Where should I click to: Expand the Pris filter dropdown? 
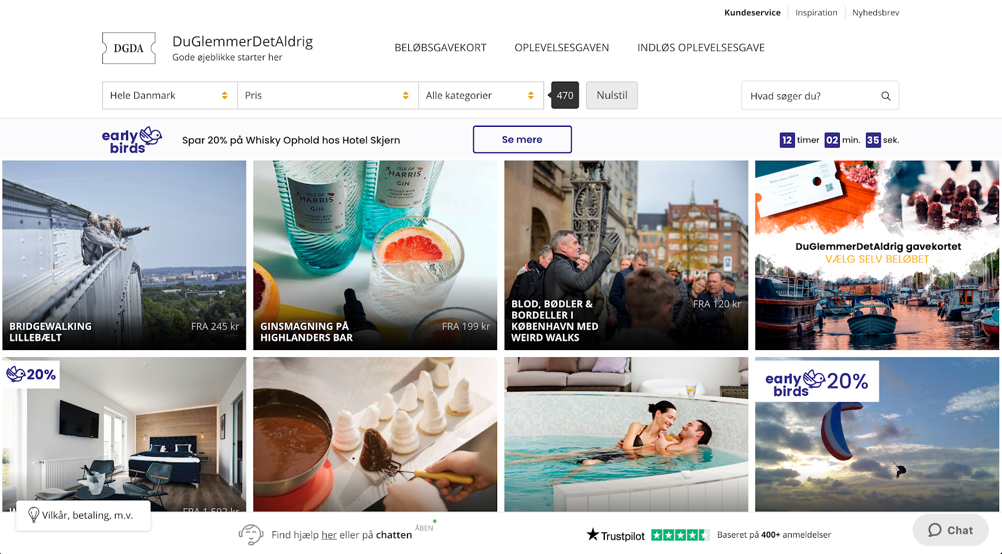(x=327, y=96)
